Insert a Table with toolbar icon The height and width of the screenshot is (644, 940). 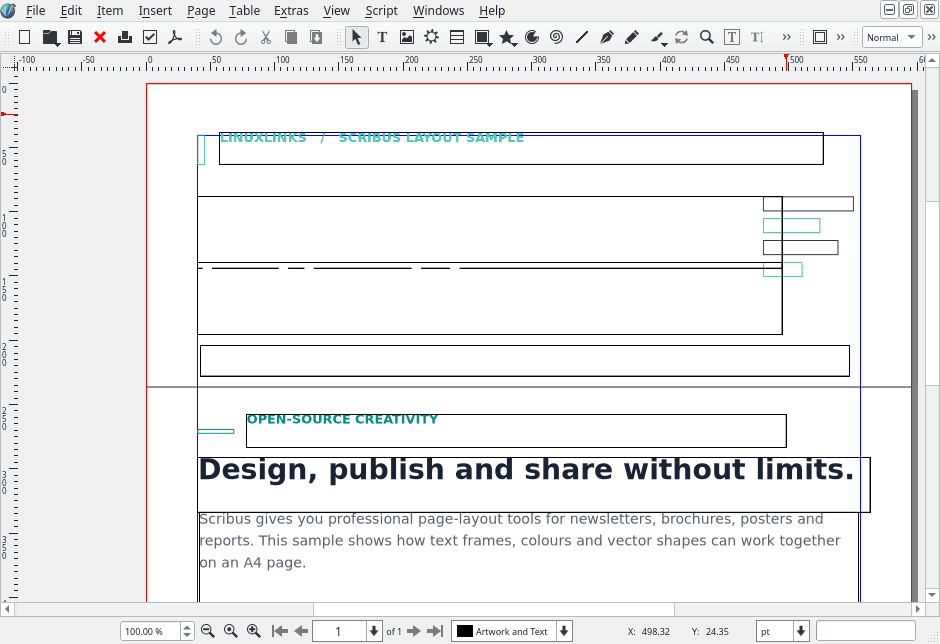457,37
